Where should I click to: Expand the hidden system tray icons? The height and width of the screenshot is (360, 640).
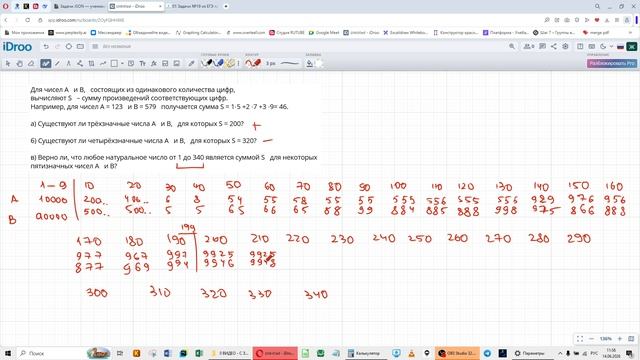[x=560, y=353]
